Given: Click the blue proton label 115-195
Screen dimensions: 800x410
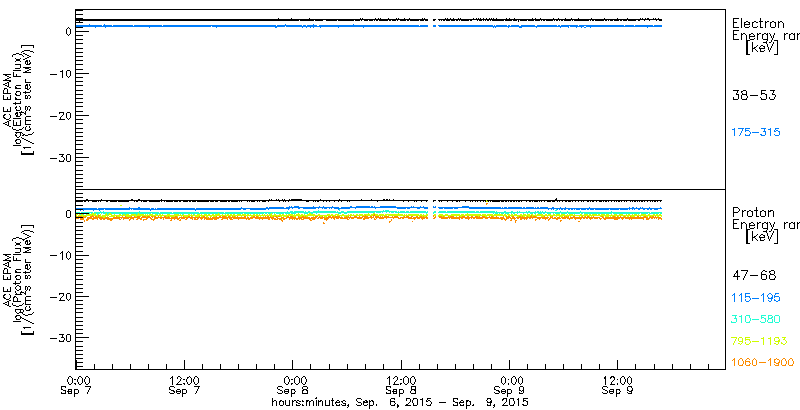Looking at the screenshot, I should pyautogui.click(x=756, y=298).
